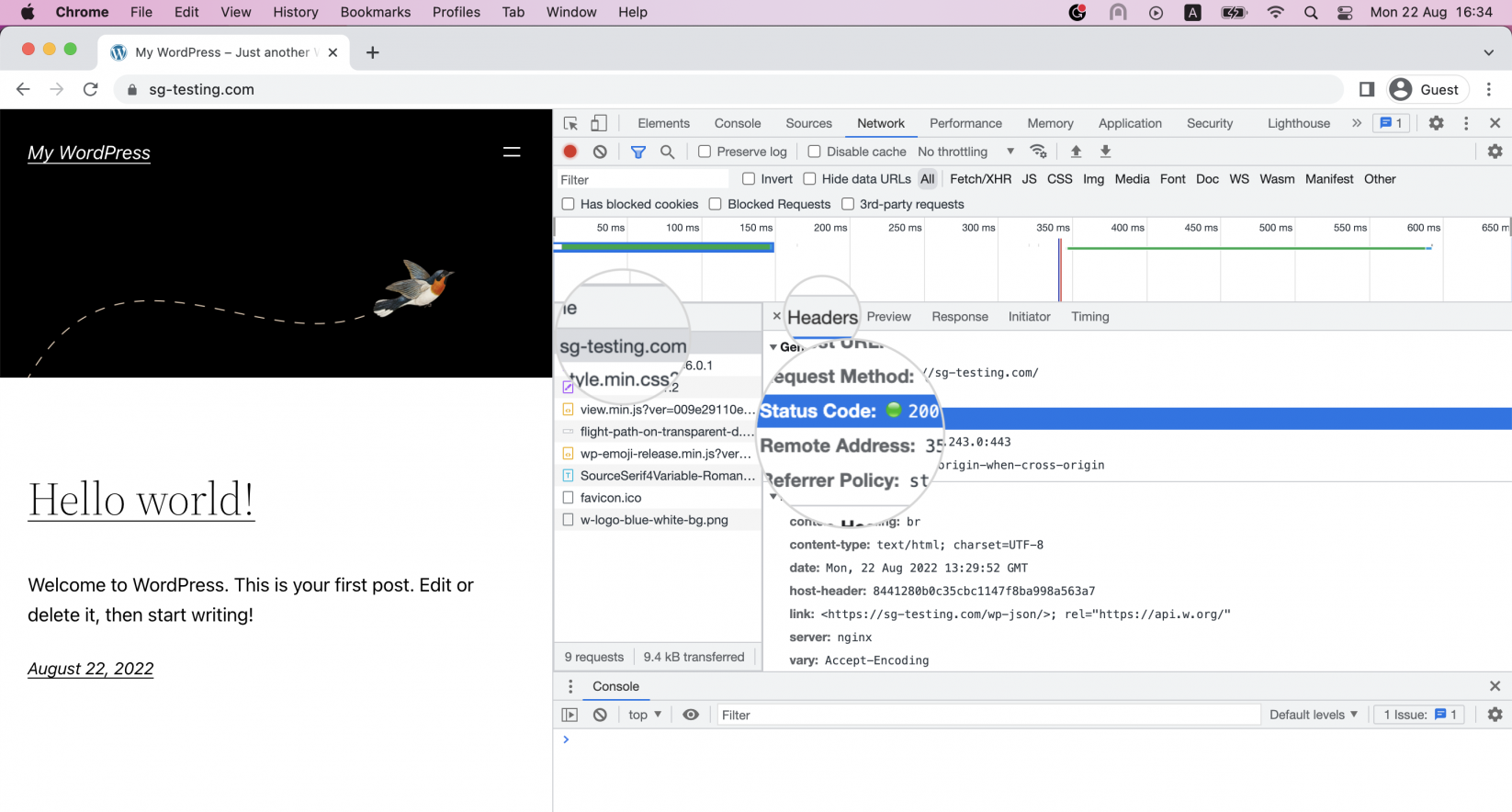Show the console sidebar icon
The width and height of the screenshot is (1512, 812).
(570, 715)
